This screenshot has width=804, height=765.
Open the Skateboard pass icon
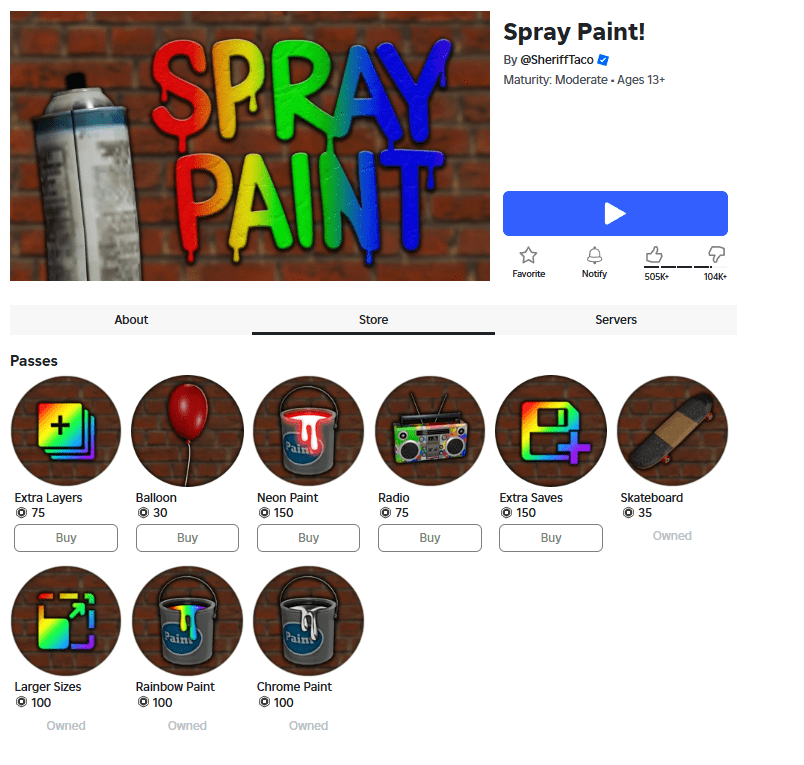click(x=672, y=431)
